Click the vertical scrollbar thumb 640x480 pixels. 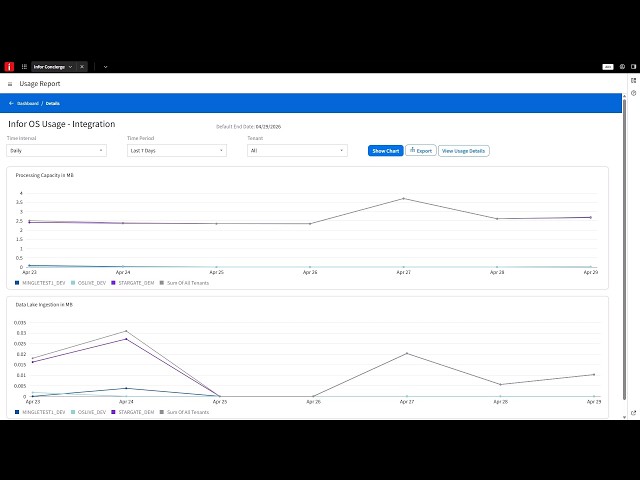coord(624,249)
